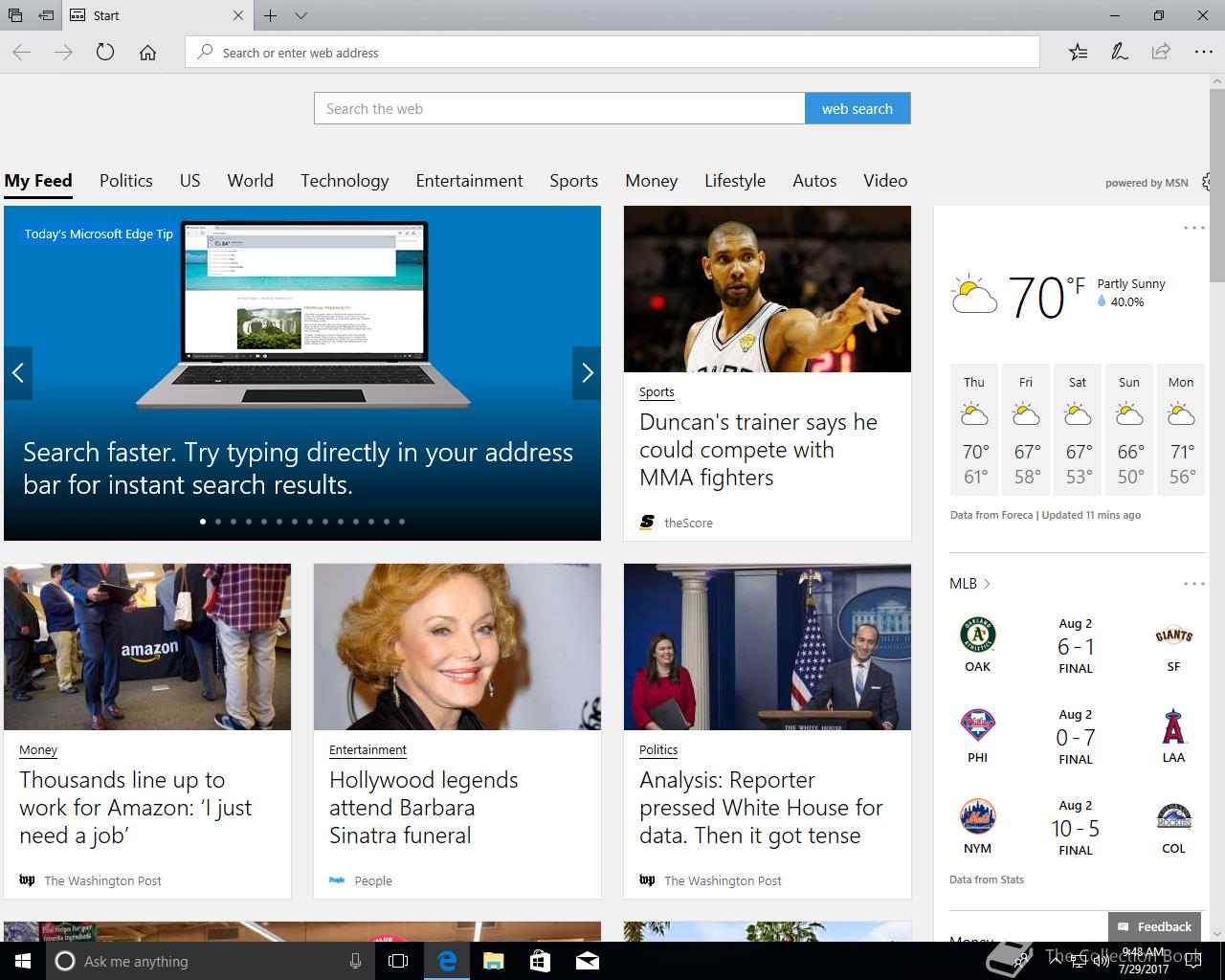
Task: Click the Sports category label on Duncan card
Action: tap(657, 391)
